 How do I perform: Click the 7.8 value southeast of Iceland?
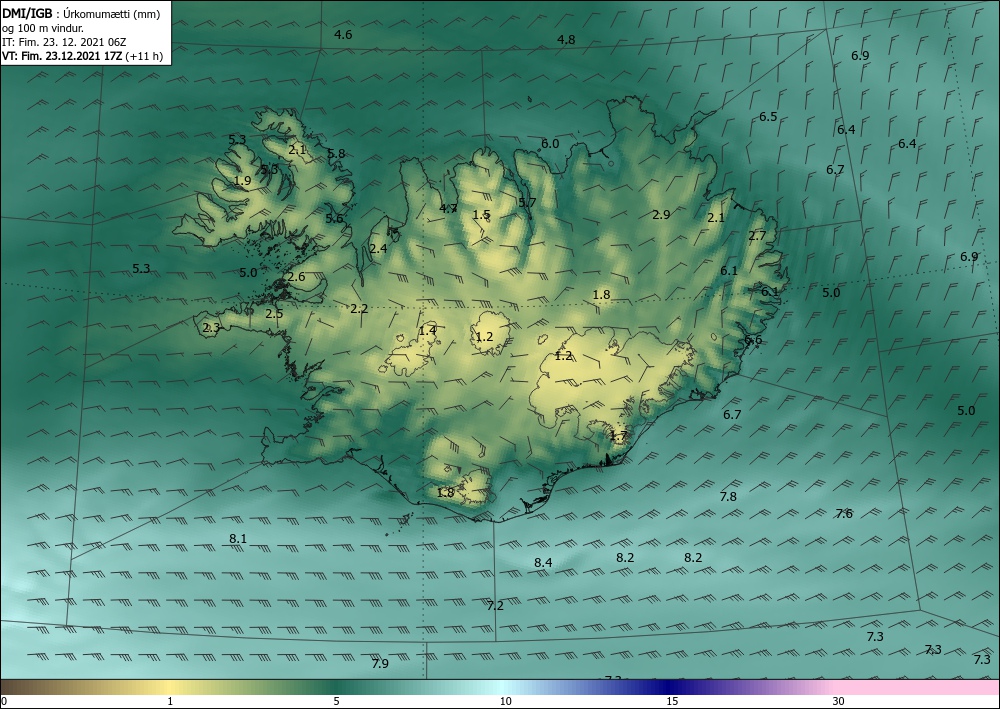pos(728,497)
